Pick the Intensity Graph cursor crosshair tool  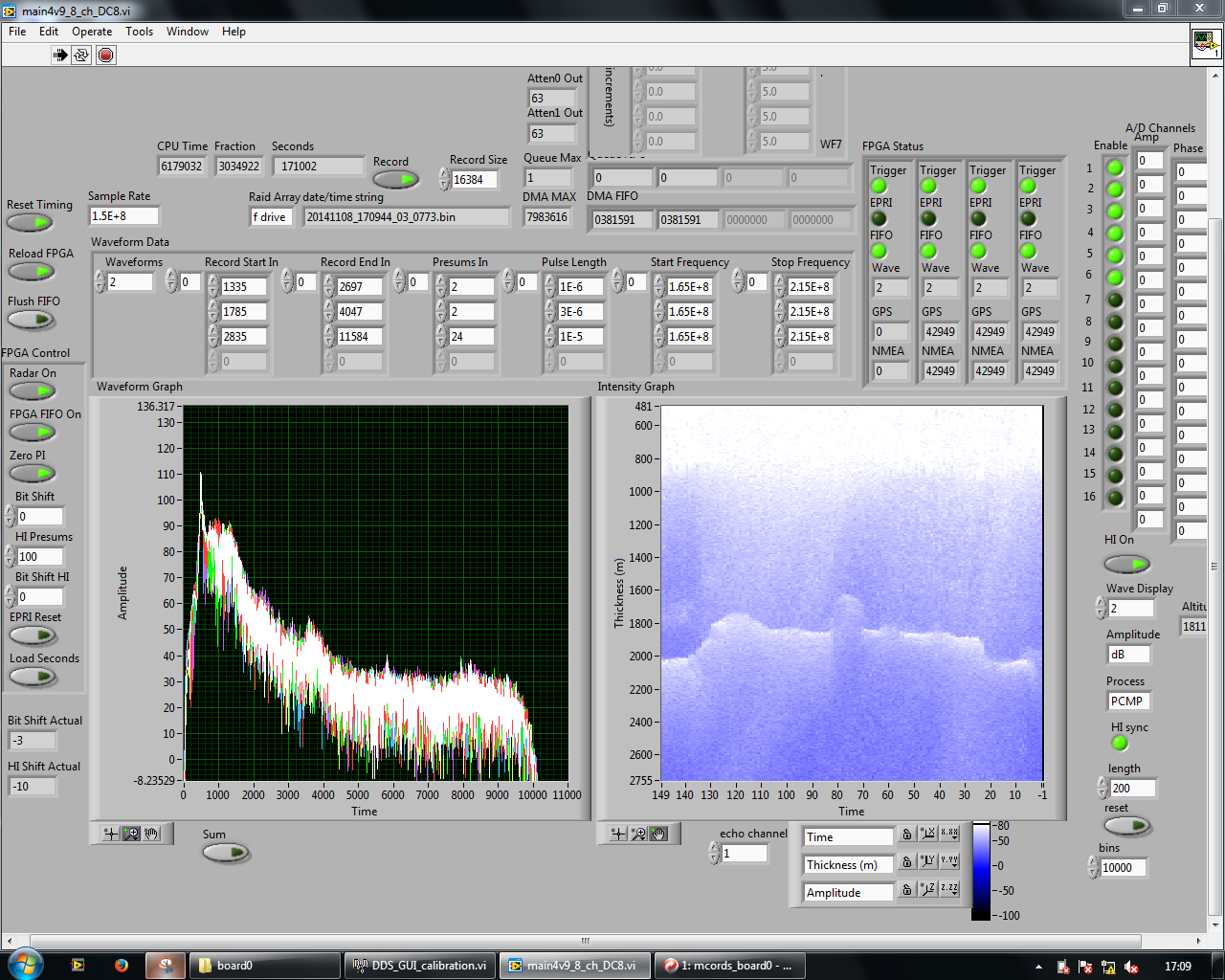point(618,834)
